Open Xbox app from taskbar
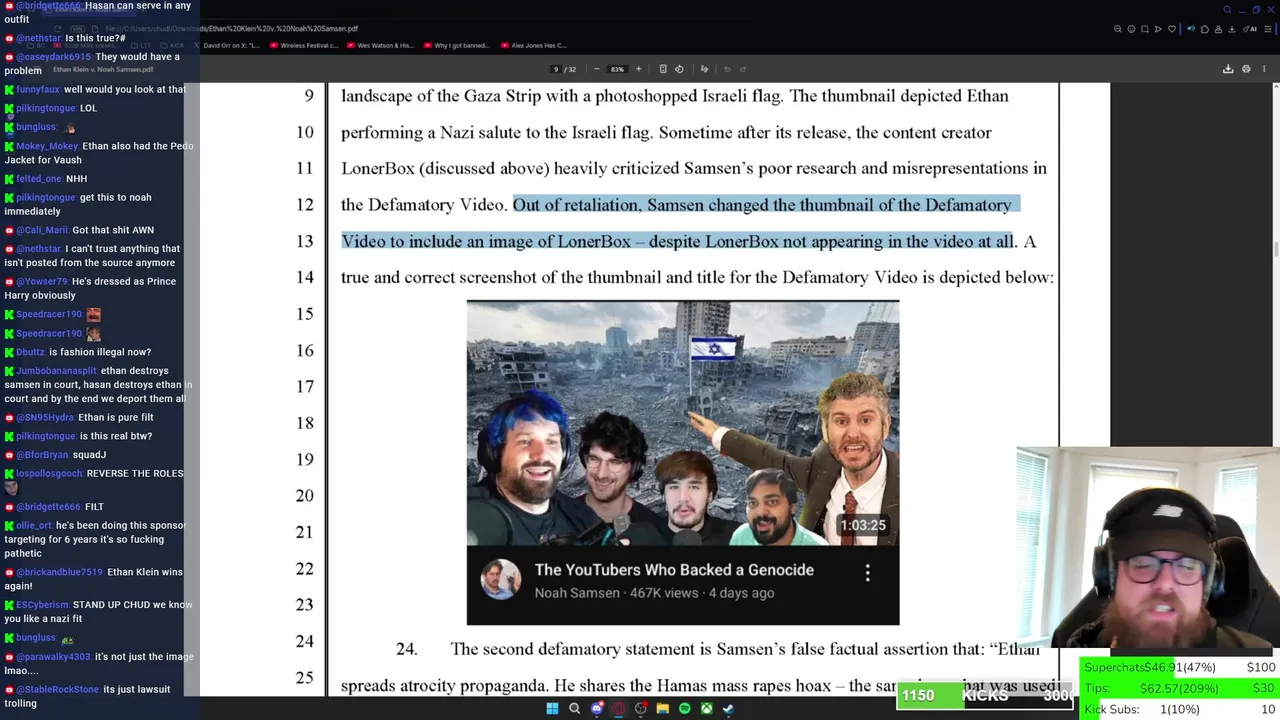The height and width of the screenshot is (720, 1280). tap(707, 709)
